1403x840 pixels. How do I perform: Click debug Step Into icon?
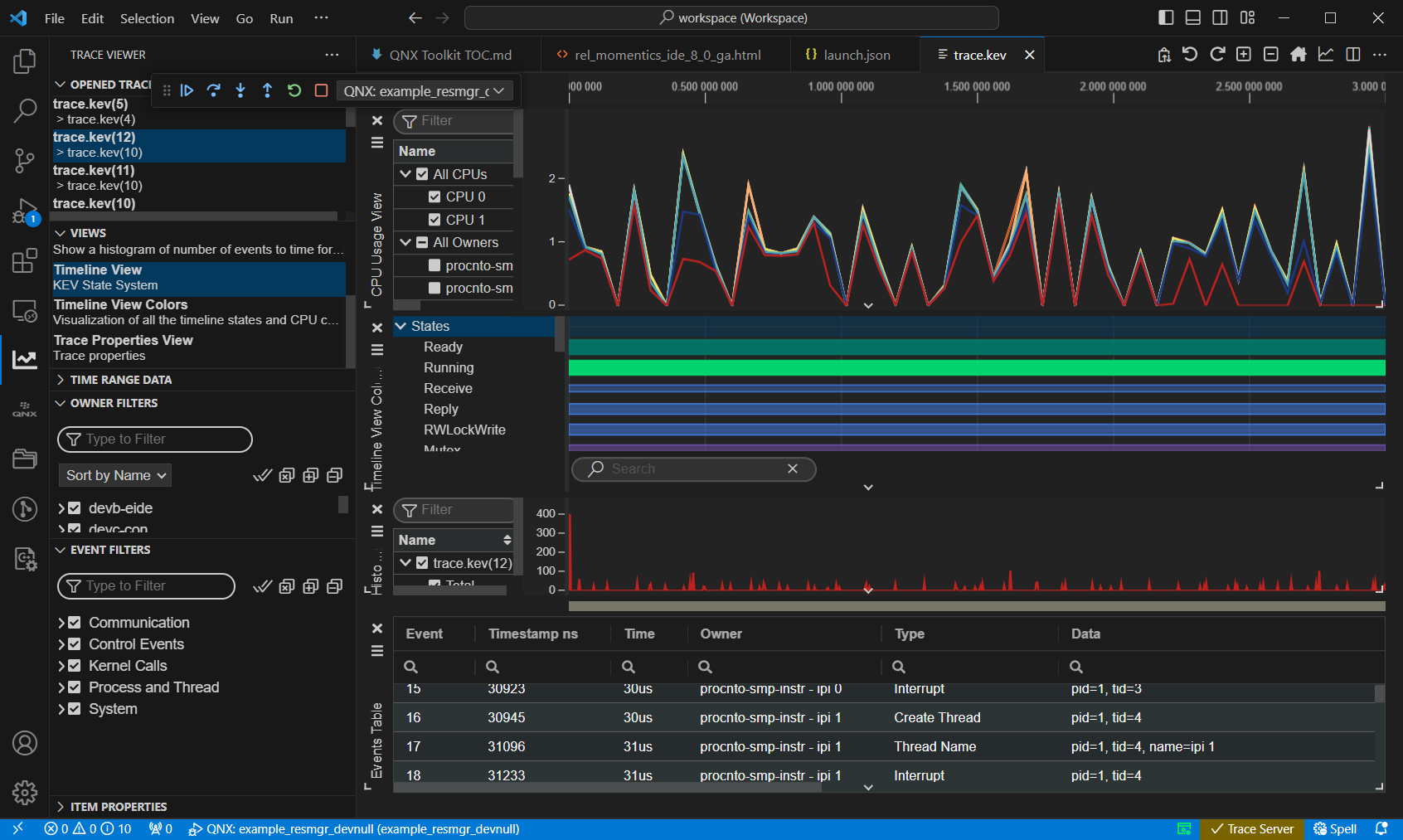[x=240, y=90]
